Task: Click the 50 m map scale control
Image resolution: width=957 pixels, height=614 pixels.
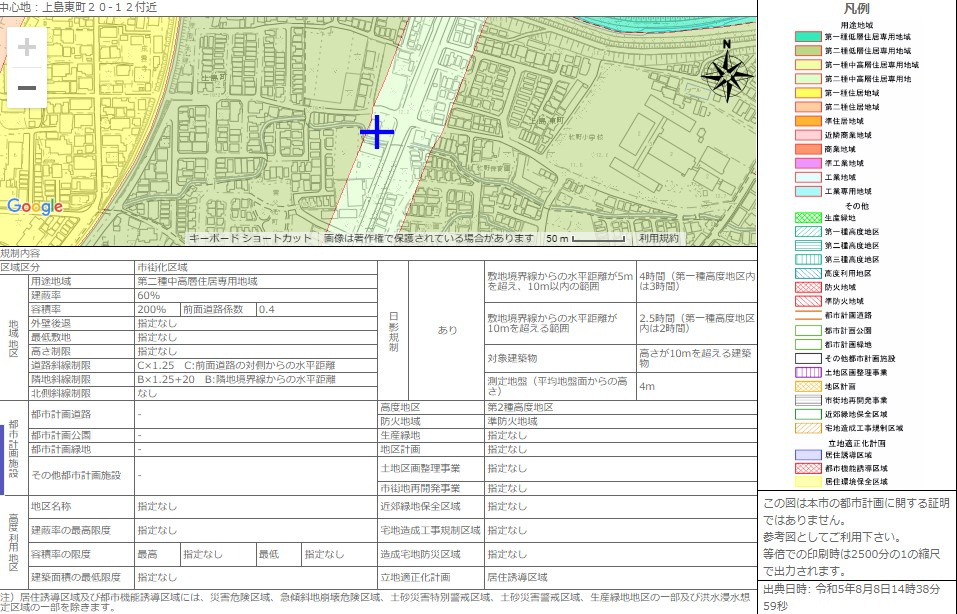Action: 585,239
